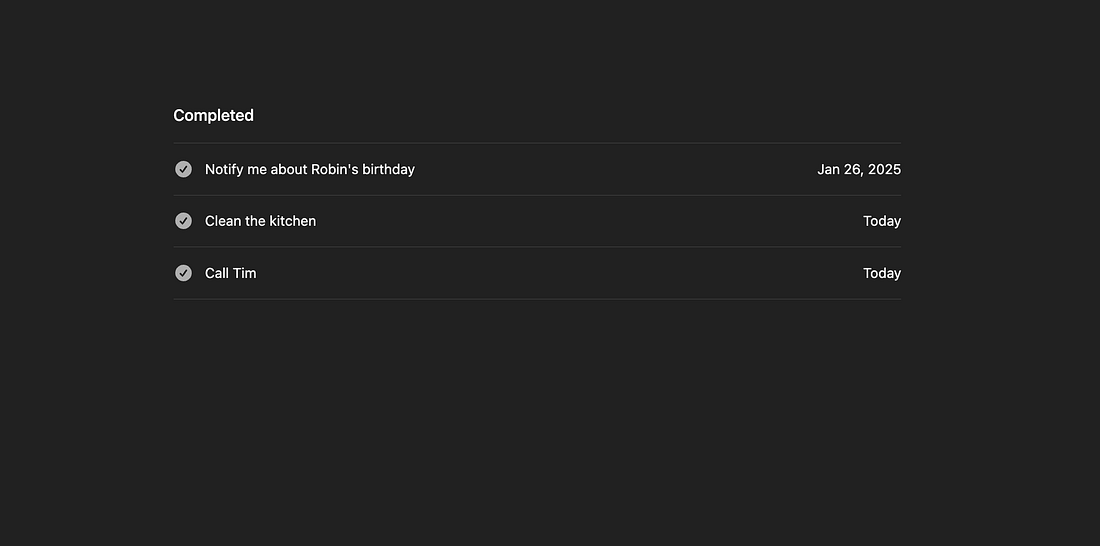Viewport: 1100px width, 546px height.
Task: Open the "Notify me about Robin's birthday" task
Action: (x=309, y=169)
